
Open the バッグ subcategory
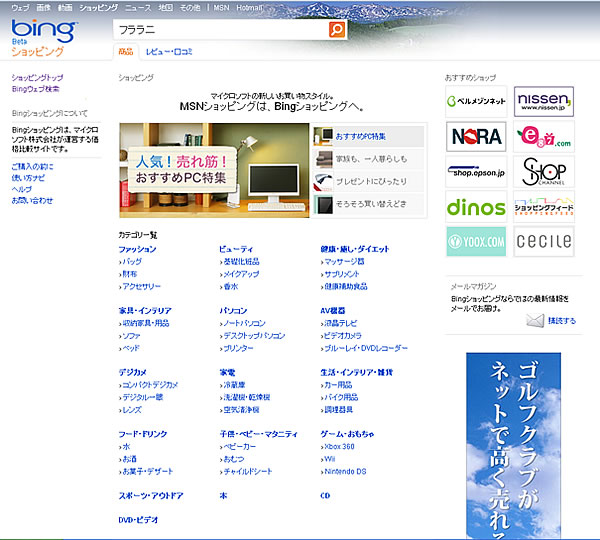pyautogui.click(x=132, y=261)
